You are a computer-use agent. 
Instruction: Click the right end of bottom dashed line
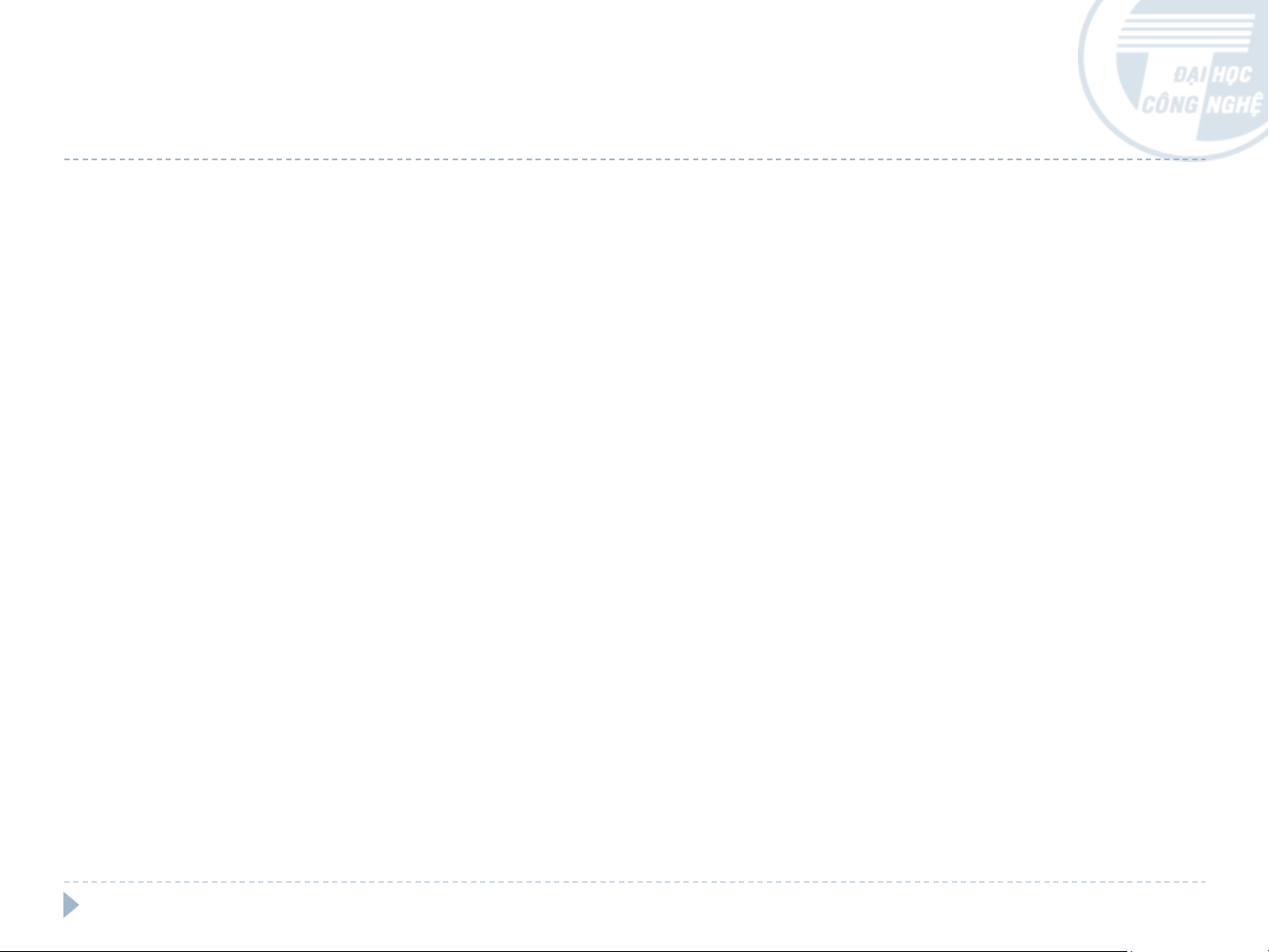point(1201,882)
